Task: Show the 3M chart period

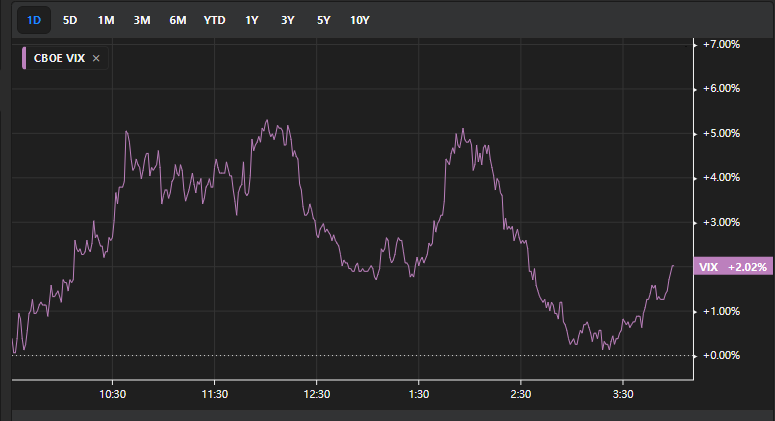Action: 142,20
